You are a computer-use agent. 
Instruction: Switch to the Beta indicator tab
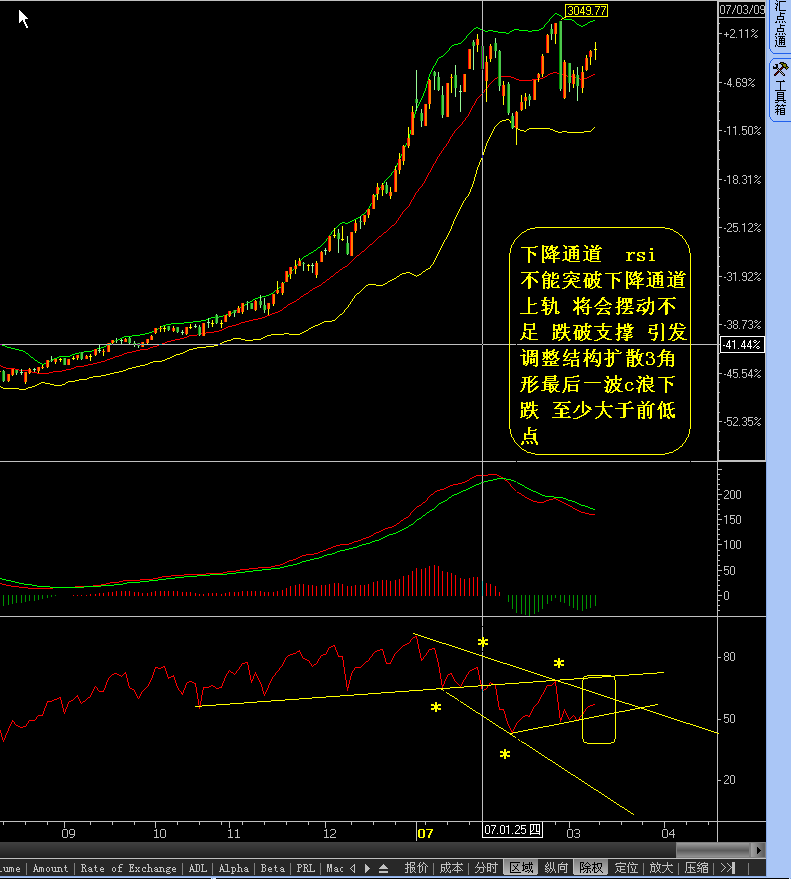point(272,868)
